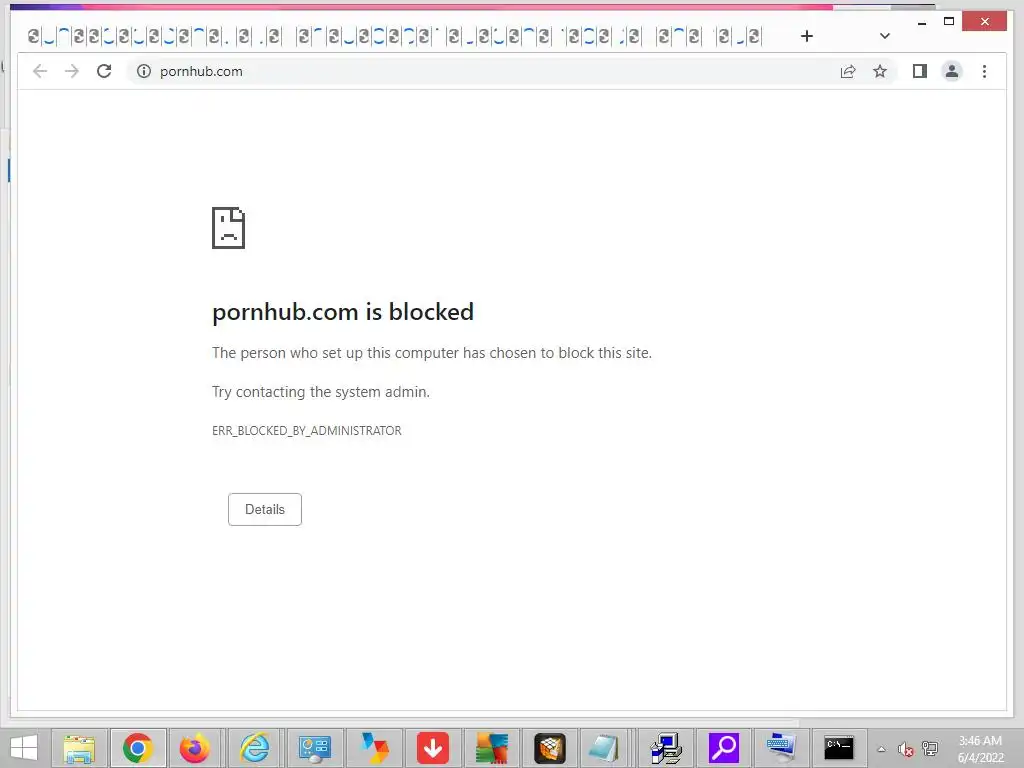Image resolution: width=1024 pixels, height=768 pixels.
Task: Open the orange cube app in taskbar
Action: tap(550, 748)
